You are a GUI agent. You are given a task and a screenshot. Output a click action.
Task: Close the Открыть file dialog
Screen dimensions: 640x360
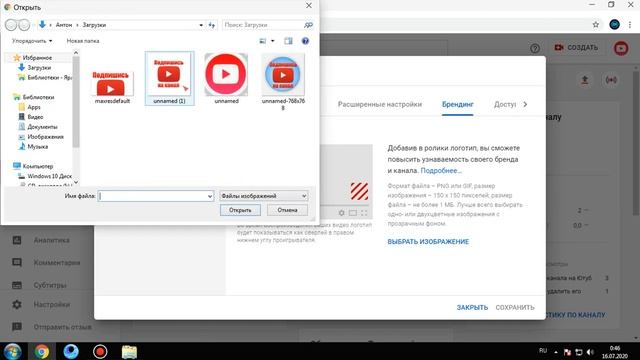(x=309, y=6)
